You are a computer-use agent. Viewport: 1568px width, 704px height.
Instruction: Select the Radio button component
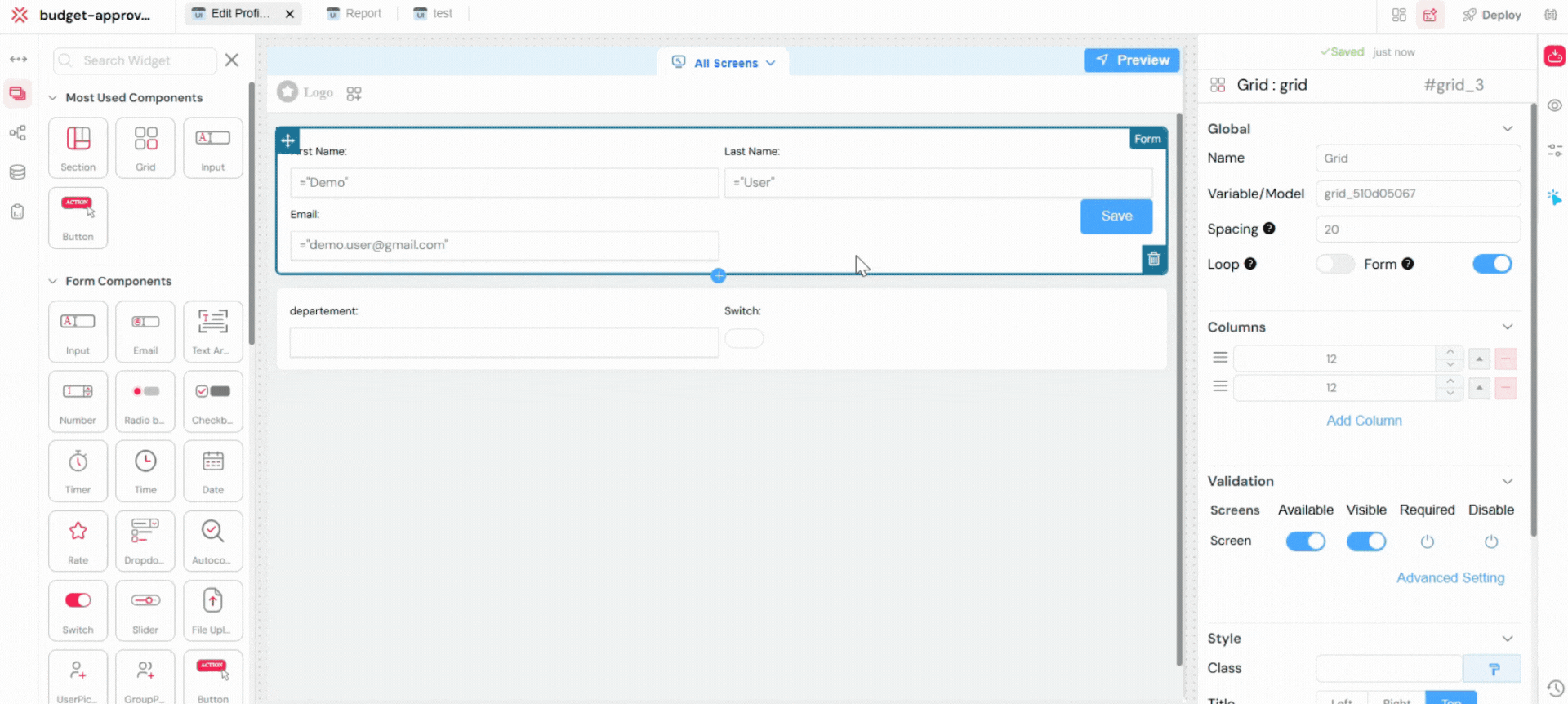point(145,401)
